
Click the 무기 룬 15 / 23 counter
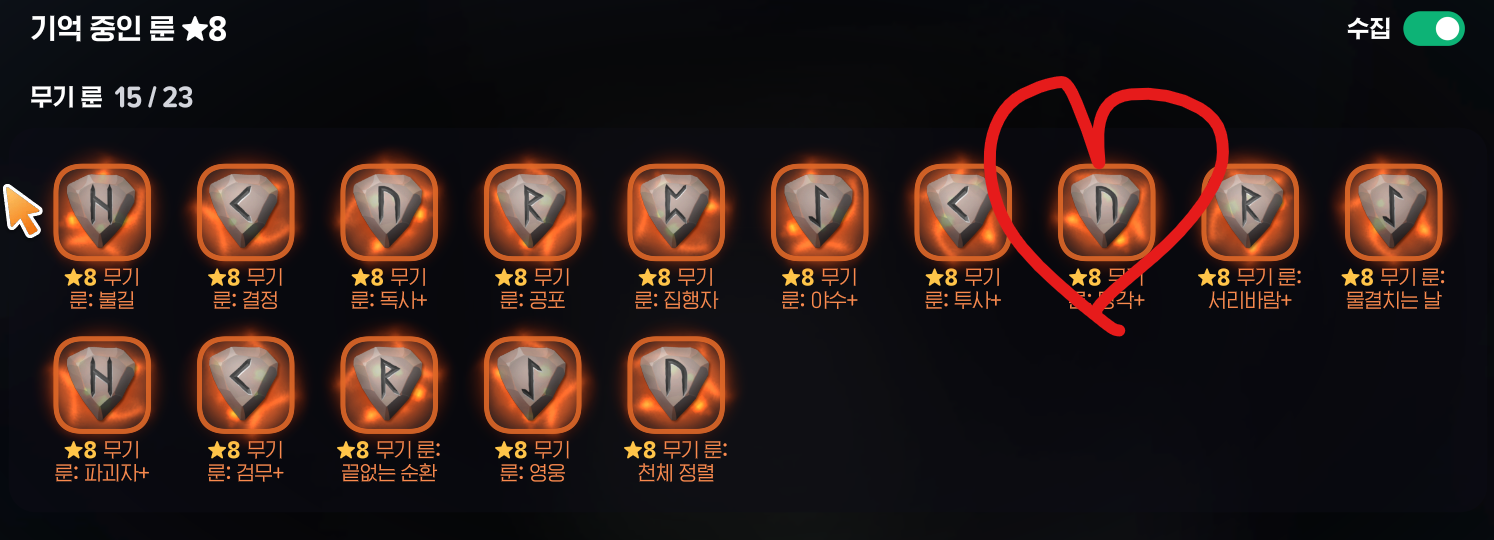[x=111, y=97]
